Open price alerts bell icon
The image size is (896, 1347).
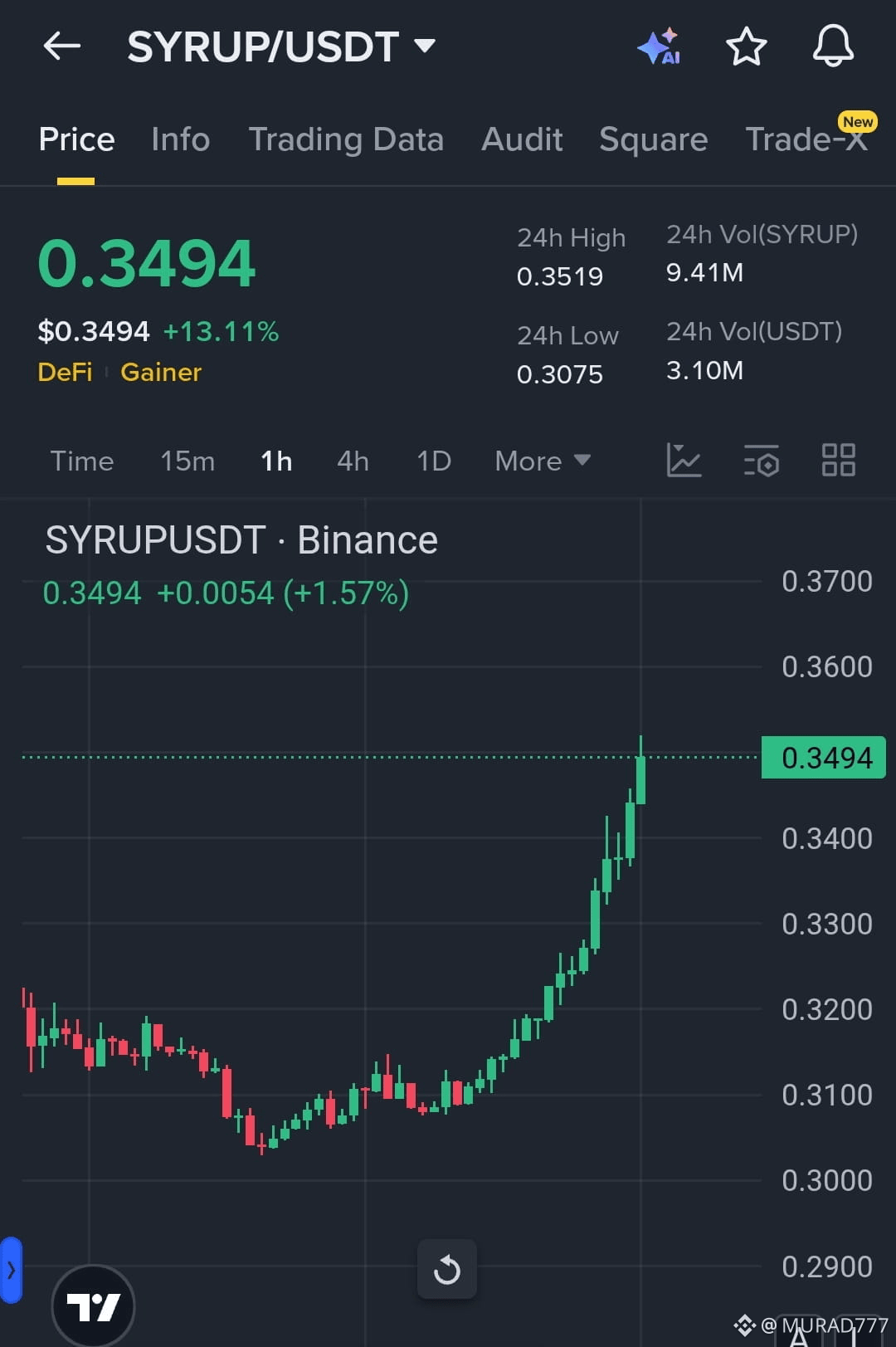(x=833, y=46)
